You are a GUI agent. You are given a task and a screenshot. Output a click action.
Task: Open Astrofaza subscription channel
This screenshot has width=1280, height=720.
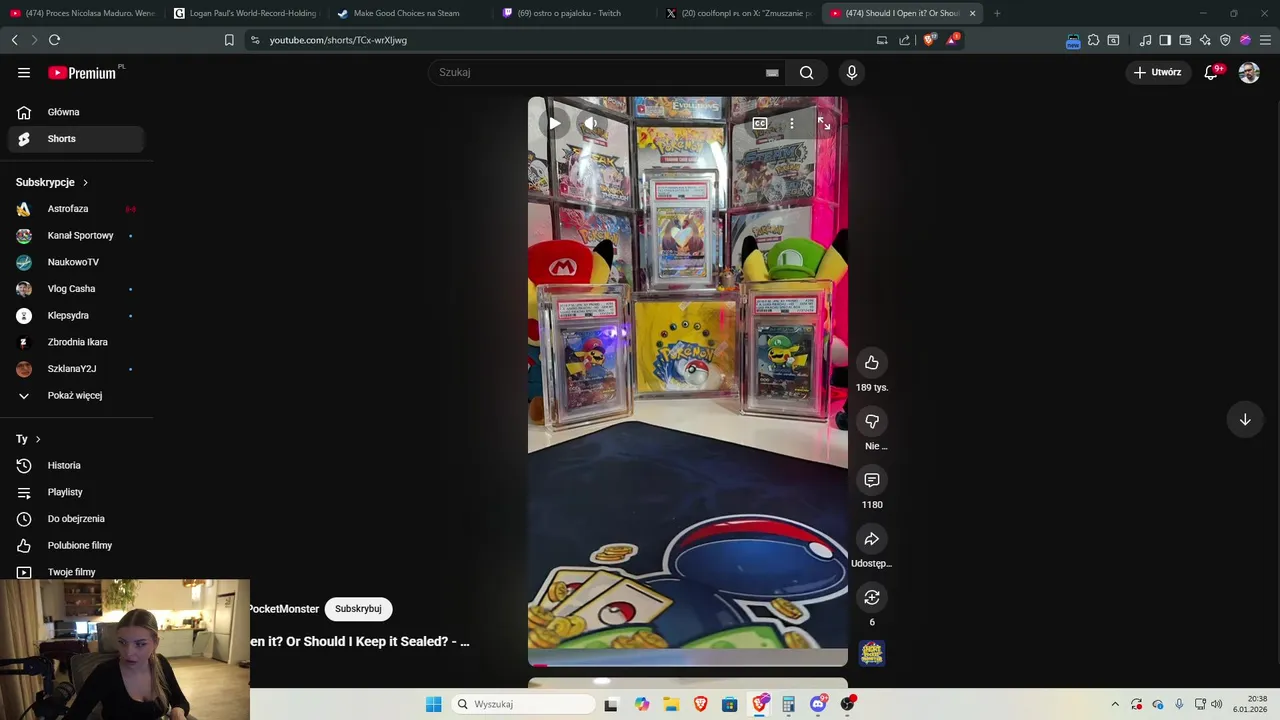[76, 209]
